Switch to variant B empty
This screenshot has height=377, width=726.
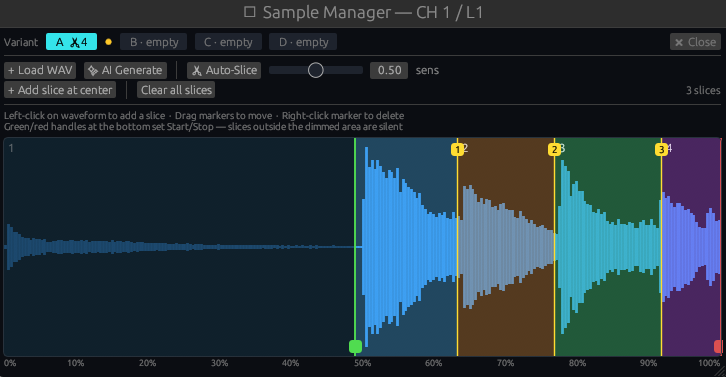coord(153,42)
